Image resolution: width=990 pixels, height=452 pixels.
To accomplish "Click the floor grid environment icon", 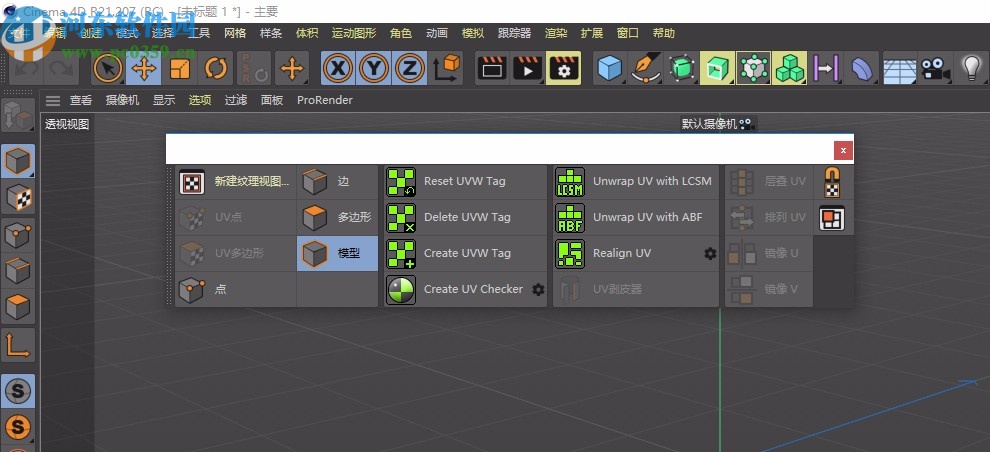I will [900, 68].
